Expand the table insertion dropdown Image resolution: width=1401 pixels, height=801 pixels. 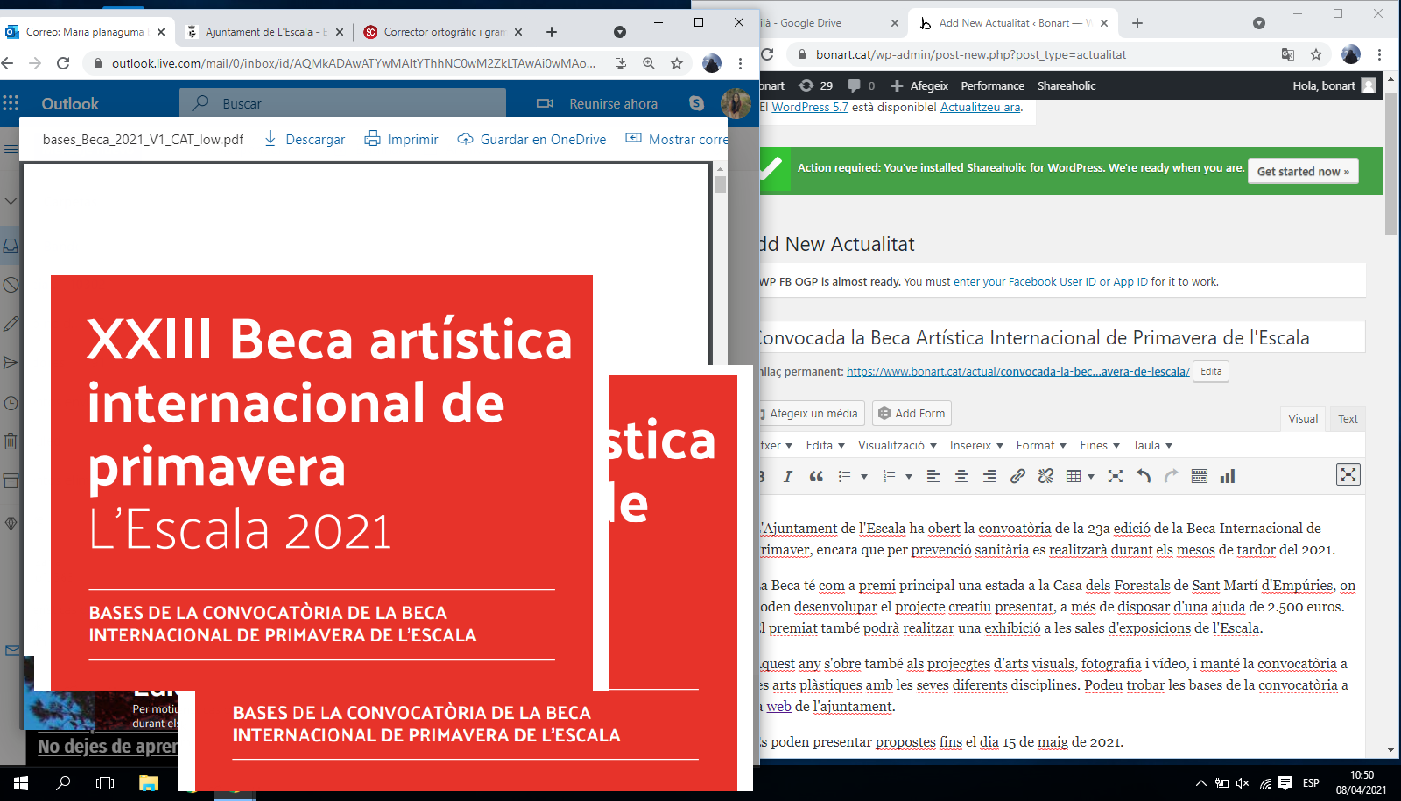(x=1090, y=475)
